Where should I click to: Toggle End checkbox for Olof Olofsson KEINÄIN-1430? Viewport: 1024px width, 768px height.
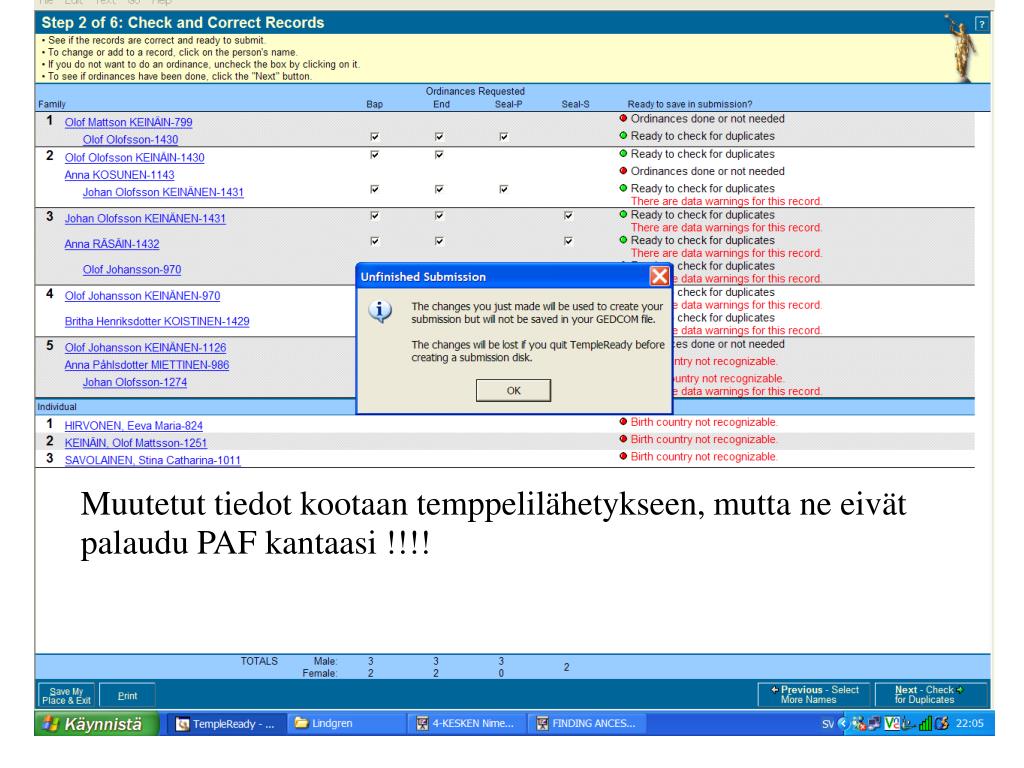(439, 155)
